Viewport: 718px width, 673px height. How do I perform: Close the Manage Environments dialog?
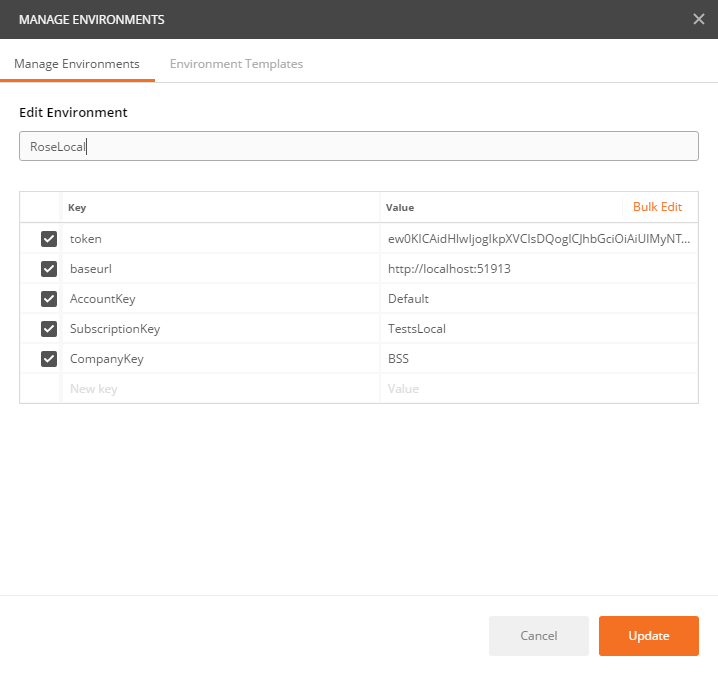click(x=698, y=19)
